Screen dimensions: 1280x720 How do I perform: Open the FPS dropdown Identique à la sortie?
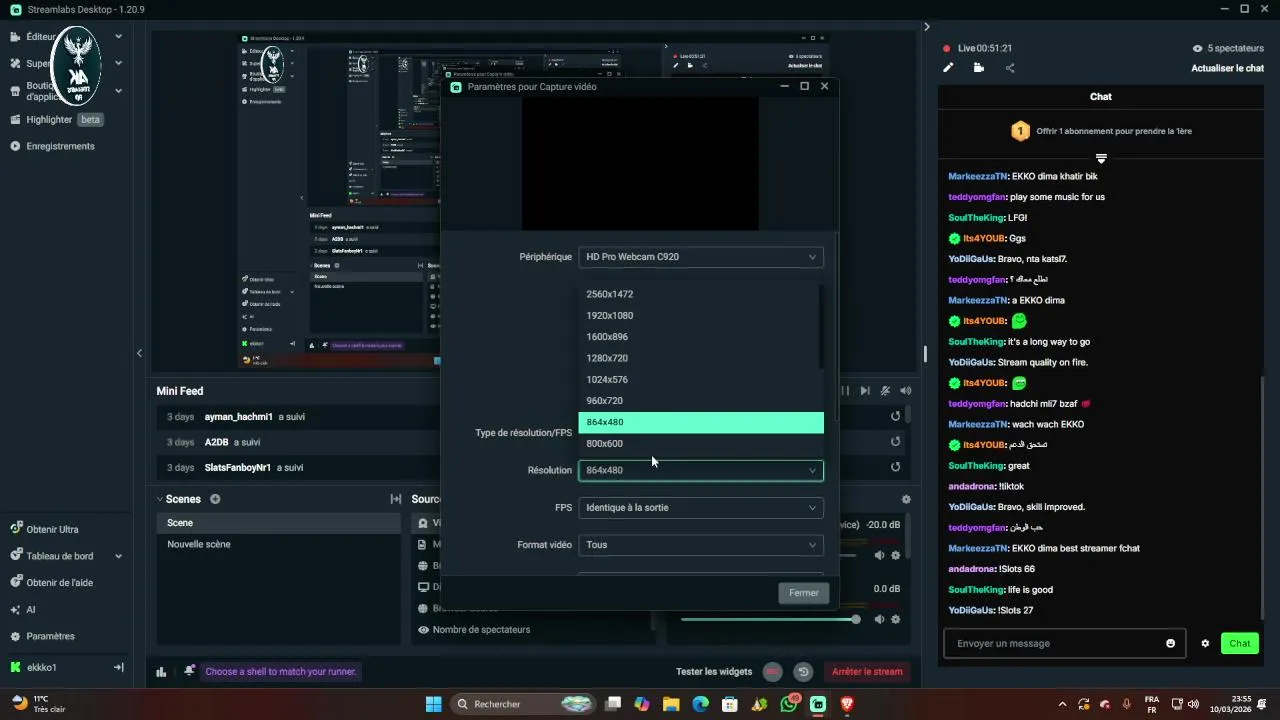click(x=701, y=507)
